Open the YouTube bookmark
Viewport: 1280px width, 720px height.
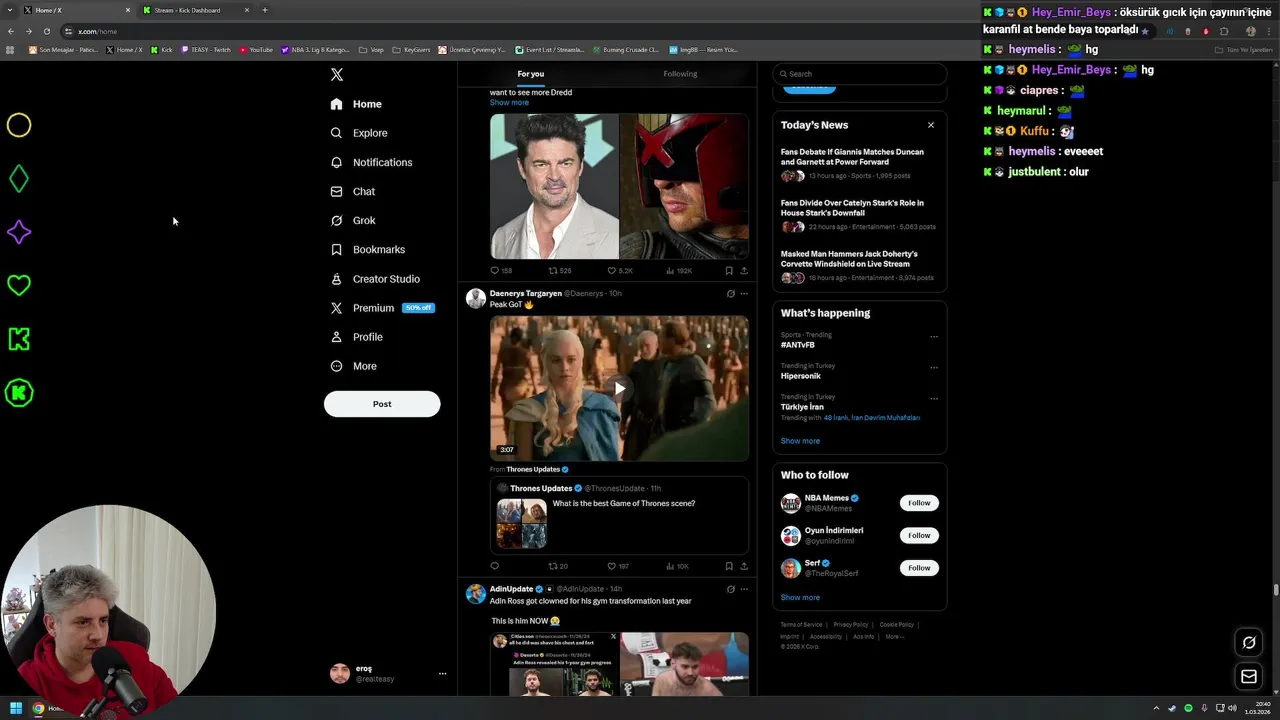point(256,49)
